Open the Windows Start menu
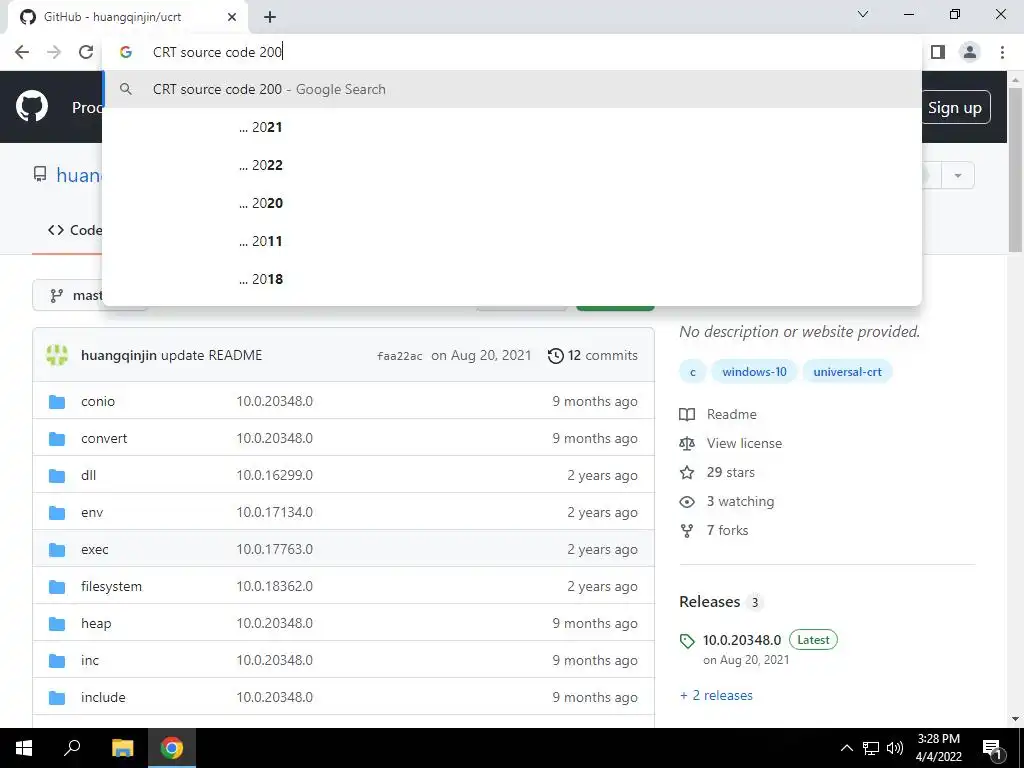1024x768 pixels. pos(24,748)
